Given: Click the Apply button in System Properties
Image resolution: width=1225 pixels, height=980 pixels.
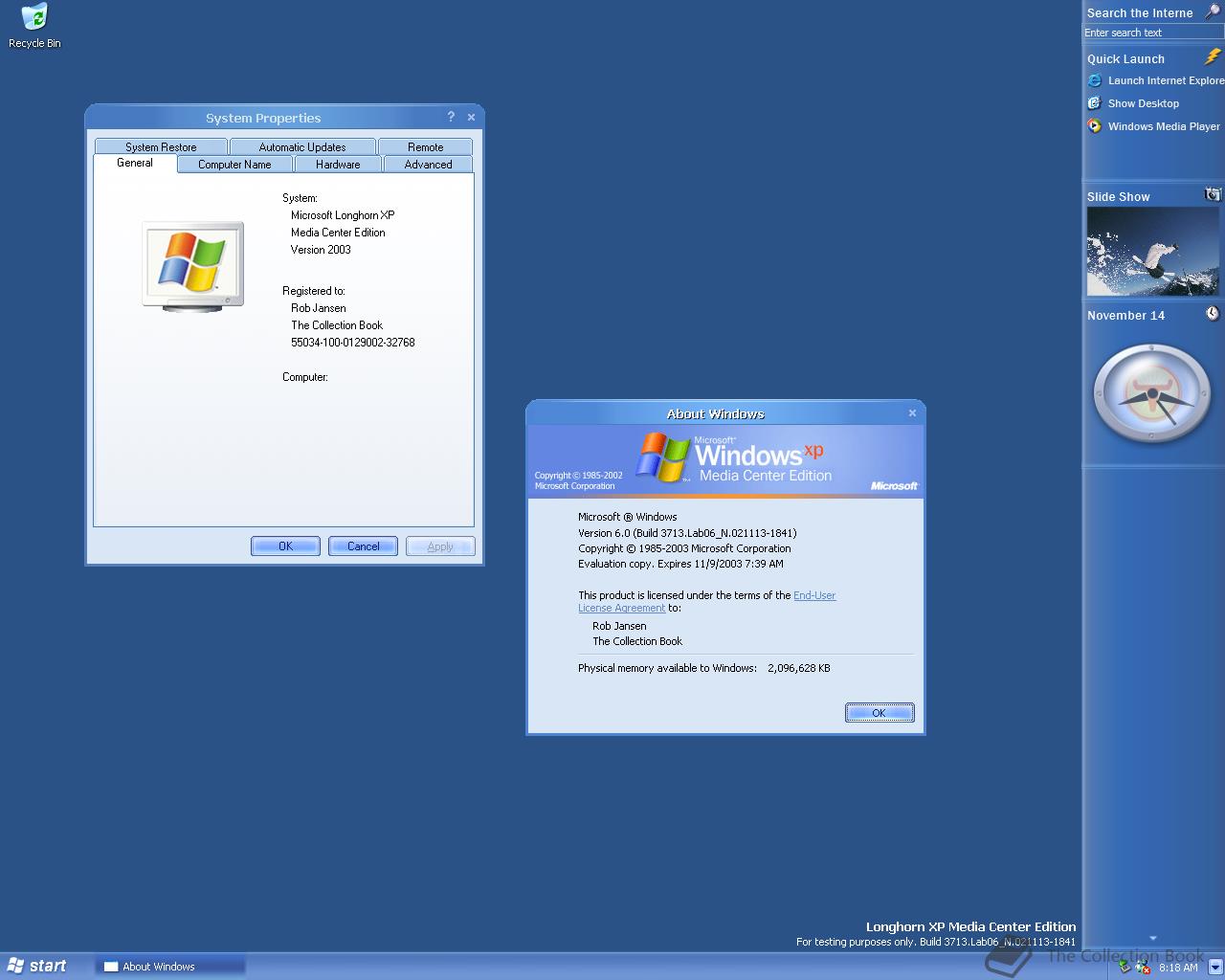Looking at the screenshot, I should point(440,546).
